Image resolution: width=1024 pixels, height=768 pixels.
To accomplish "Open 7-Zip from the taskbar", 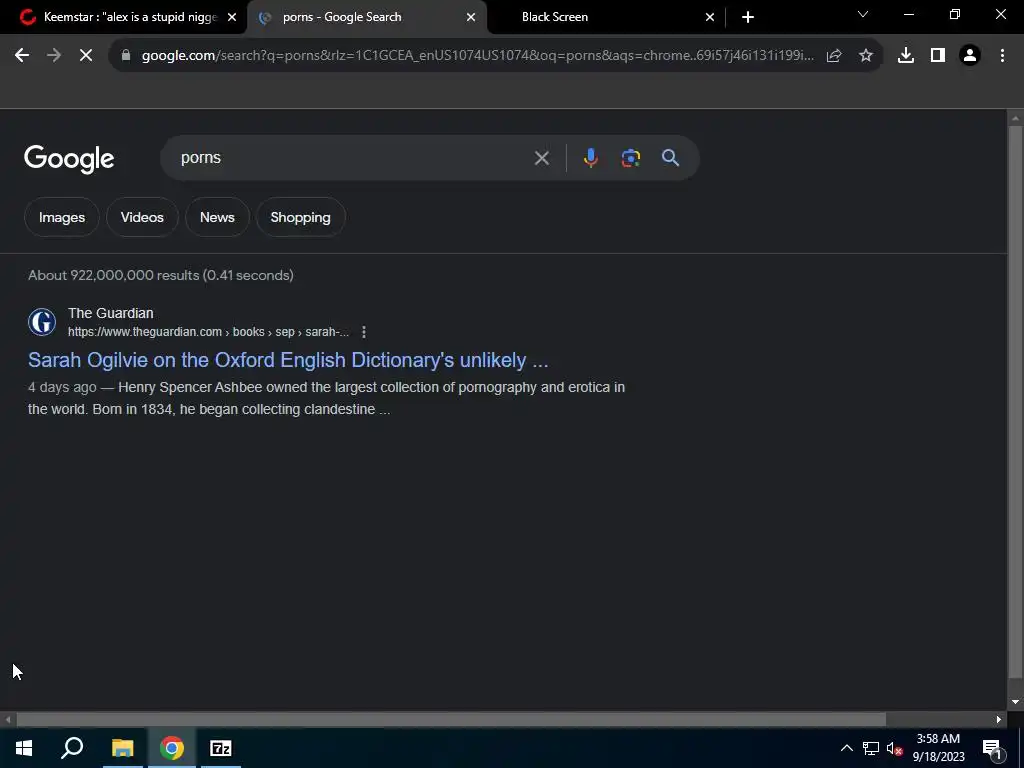I will (x=221, y=748).
